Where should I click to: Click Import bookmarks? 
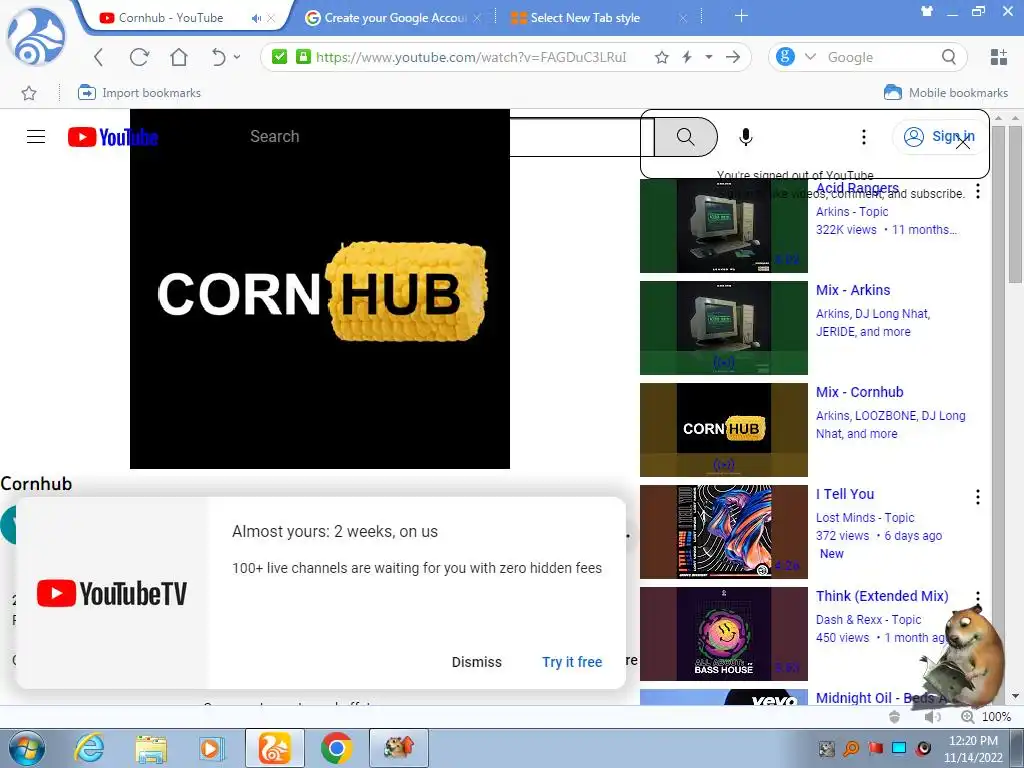(139, 93)
